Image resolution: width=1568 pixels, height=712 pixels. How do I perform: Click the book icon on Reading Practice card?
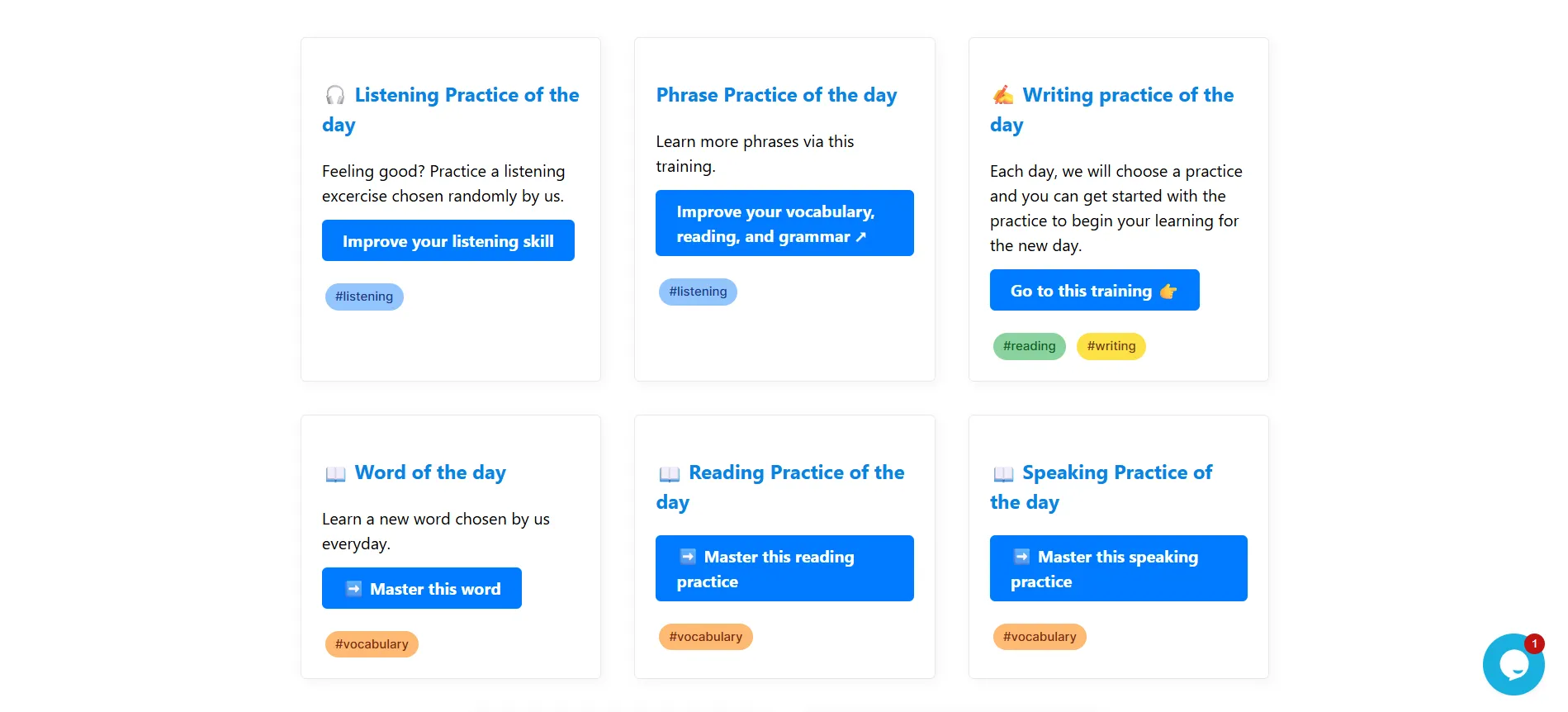tap(669, 472)
